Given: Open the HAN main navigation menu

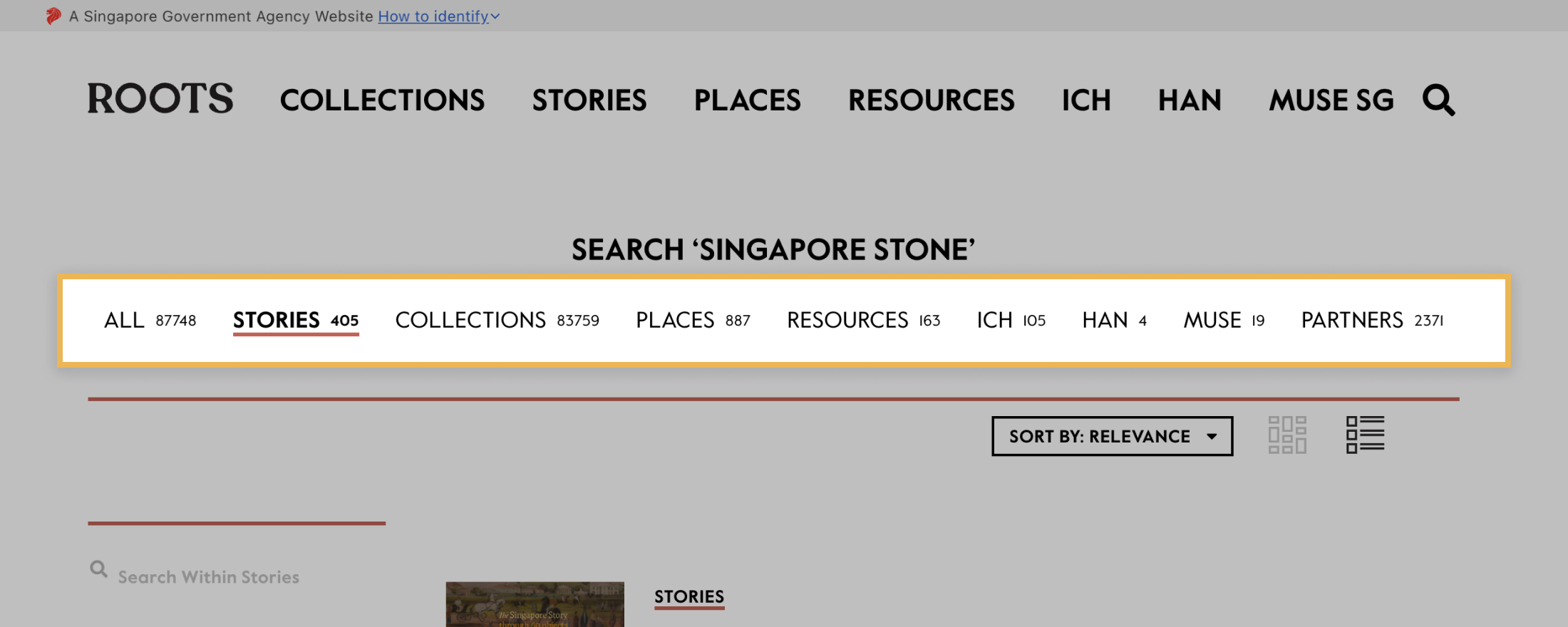Looking at the screenshot, I should click(x=1190, y=100).
